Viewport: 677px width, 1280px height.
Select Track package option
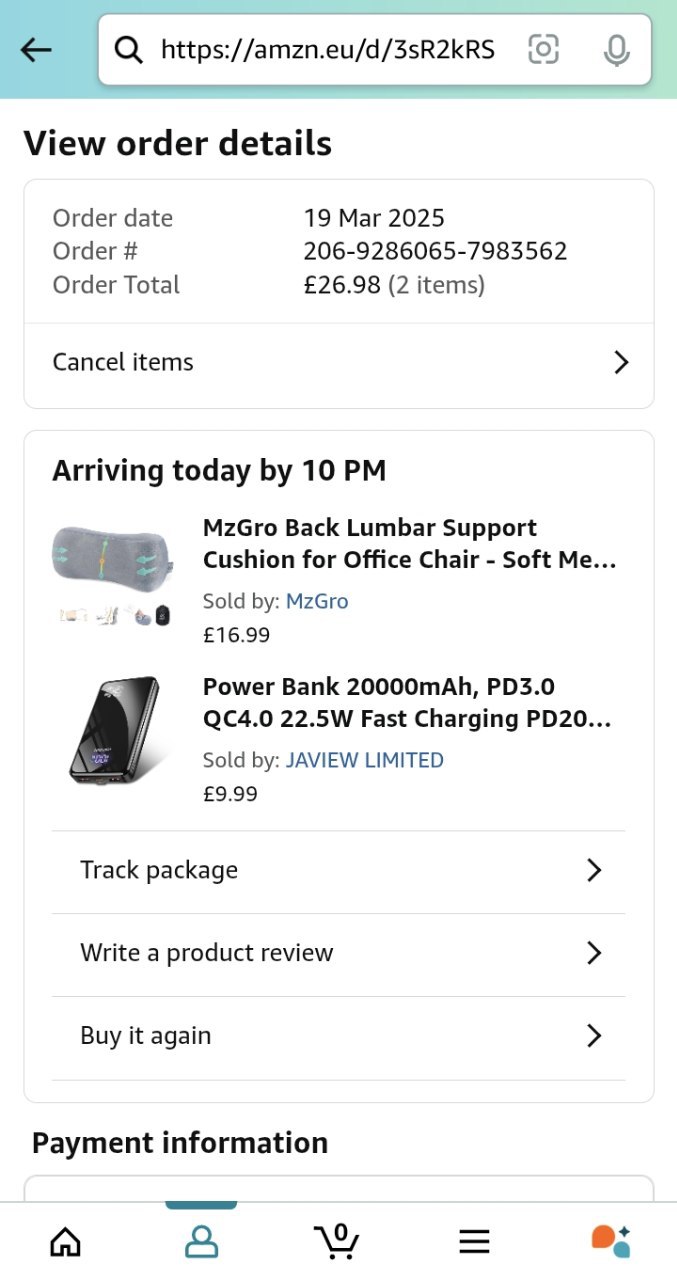click(159, 870)
